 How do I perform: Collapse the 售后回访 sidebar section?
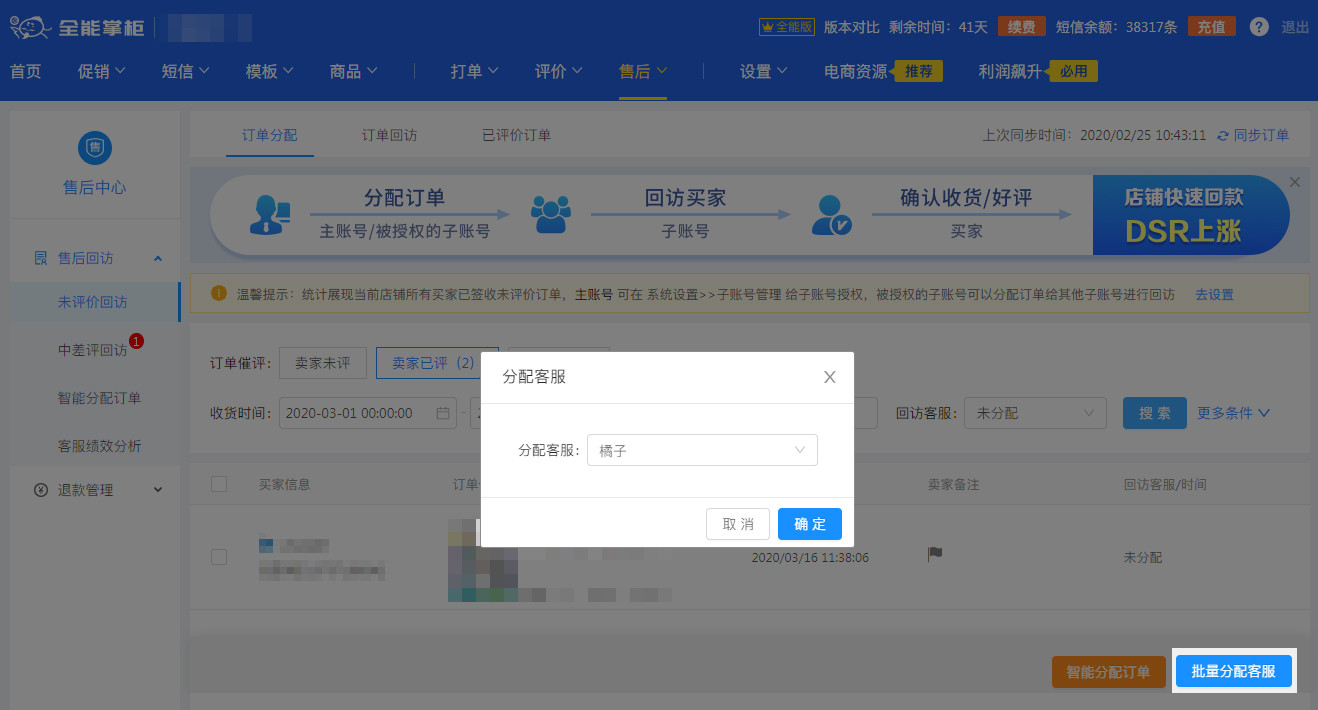tap(158, 259)
